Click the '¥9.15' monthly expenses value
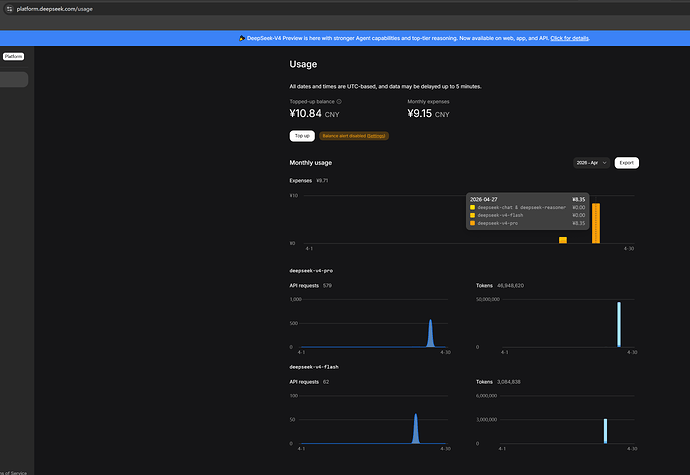The image size is (690, 475). (x=419, y=114)
